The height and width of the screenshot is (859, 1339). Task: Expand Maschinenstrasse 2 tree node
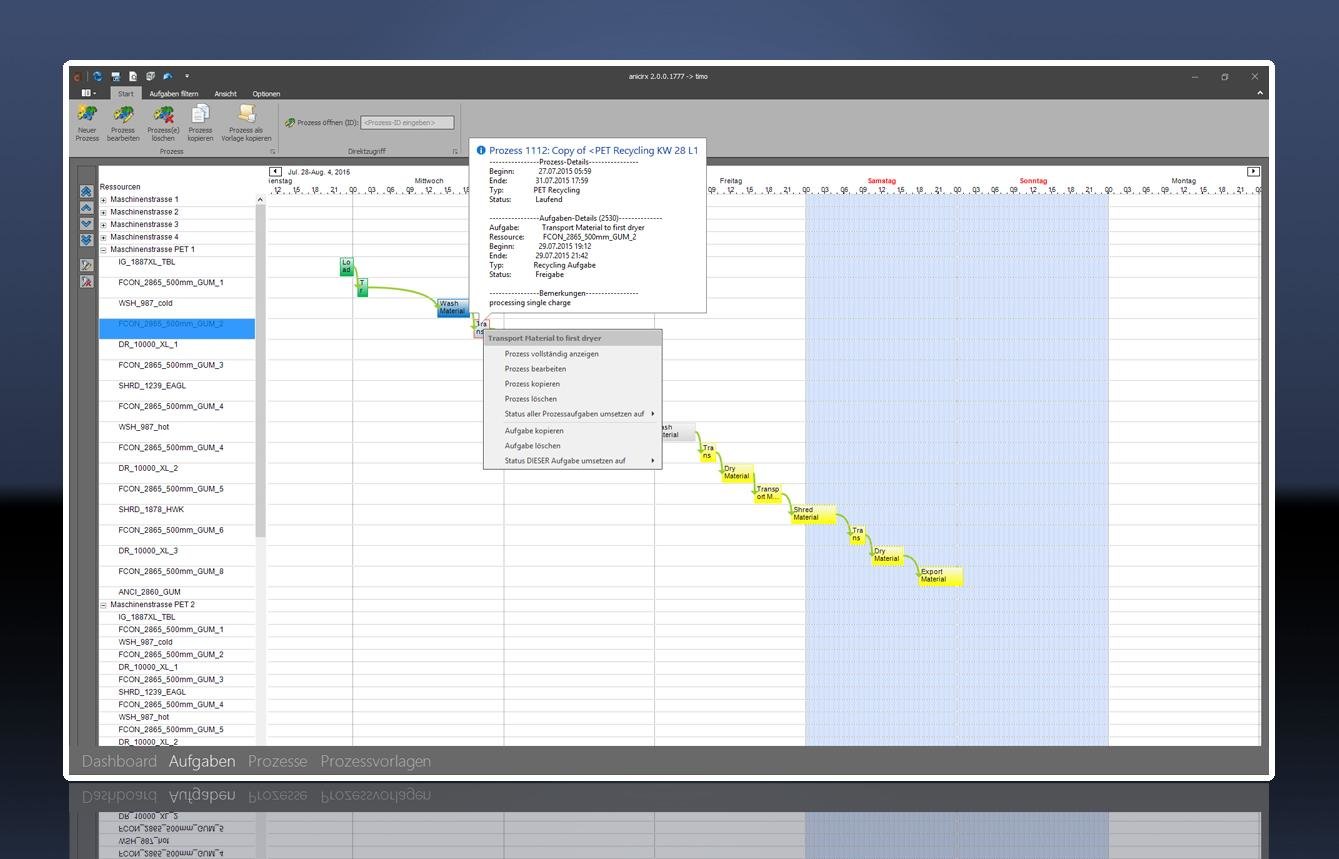(x=104, y=212)
